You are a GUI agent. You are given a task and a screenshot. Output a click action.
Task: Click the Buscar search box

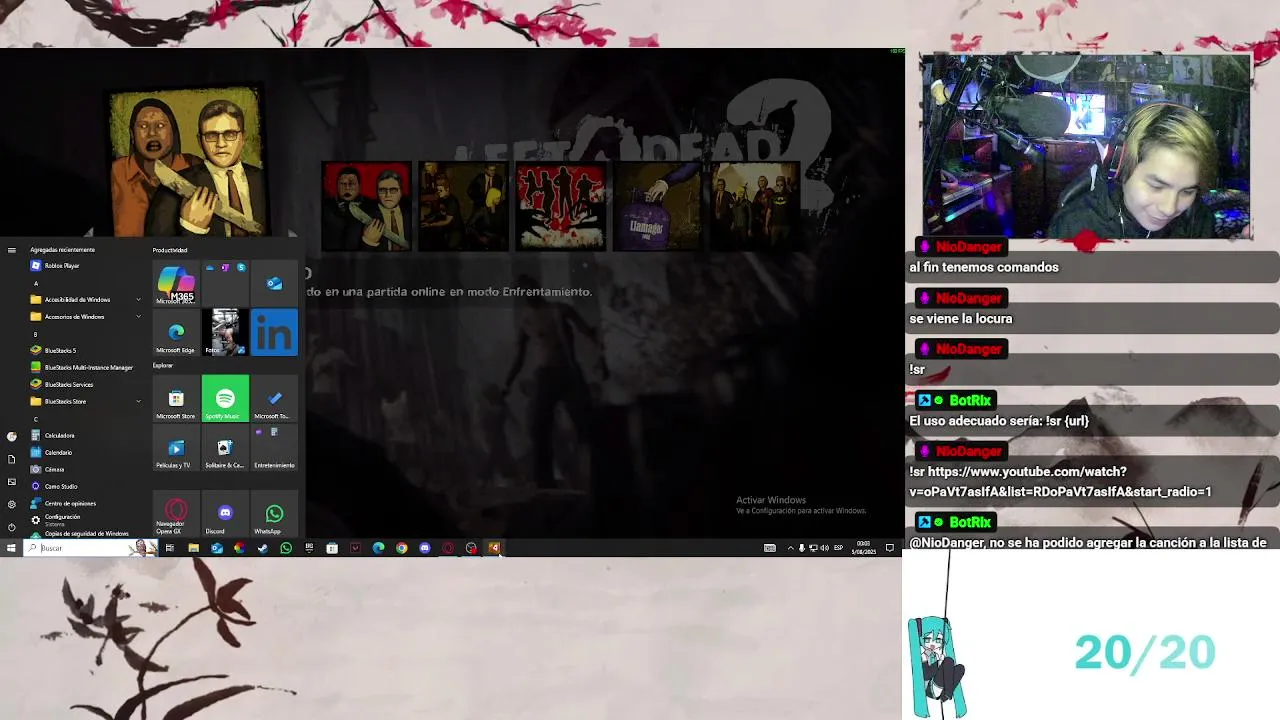click(90, 548)
